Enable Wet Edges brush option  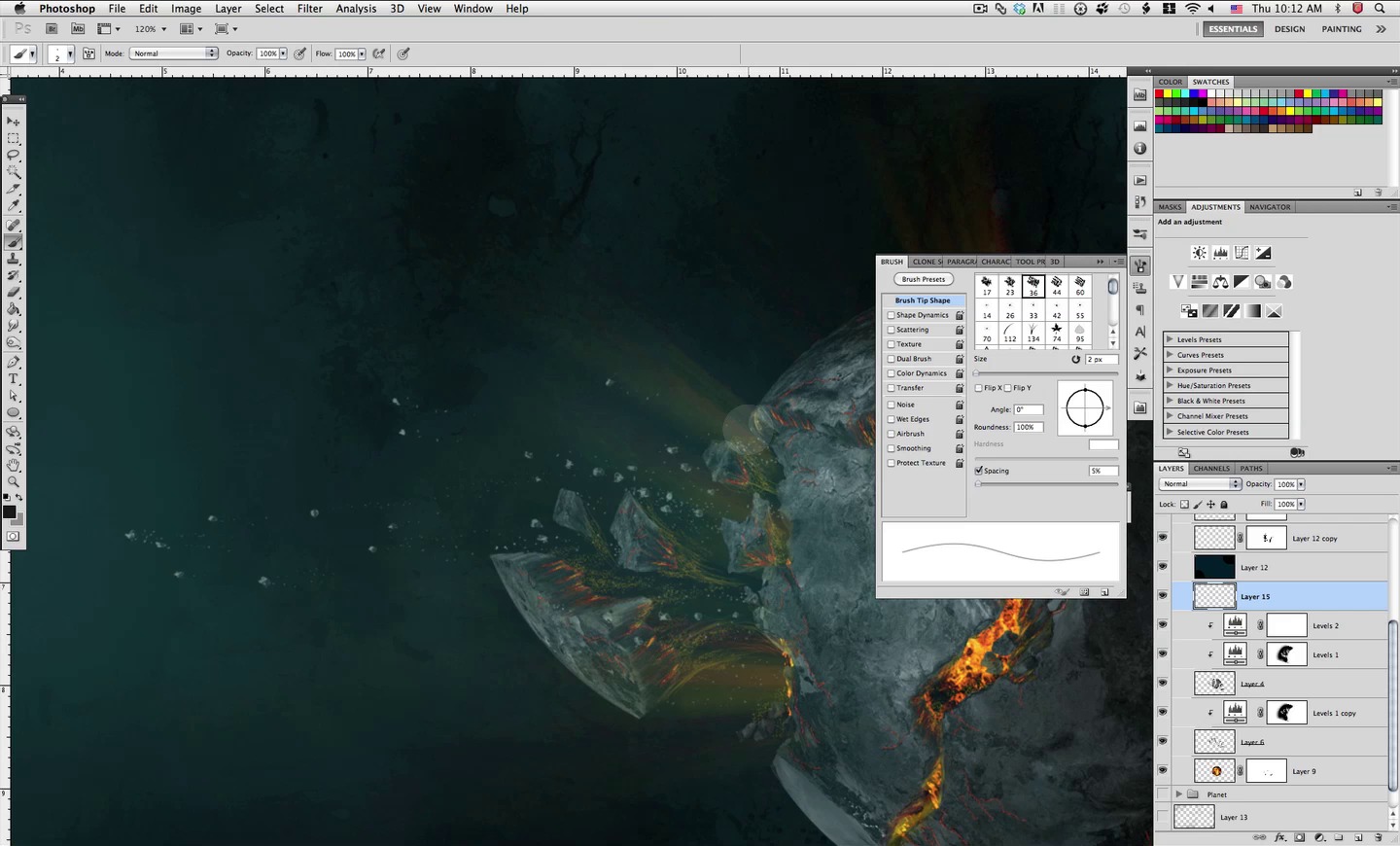pyautogui.click(x=891, y=419)
